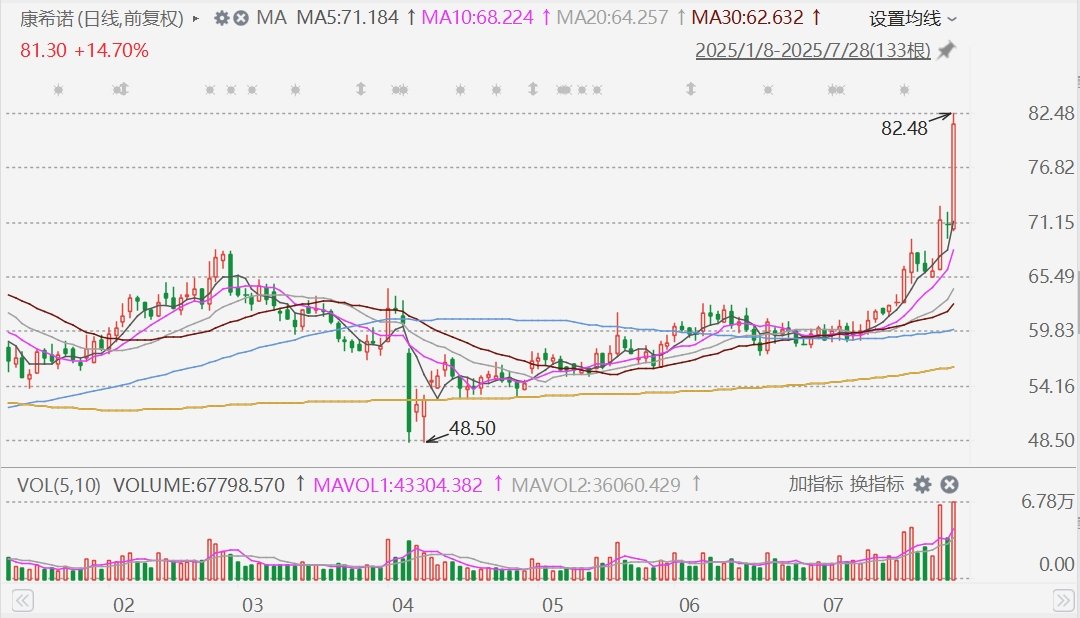
Task: Click the 76.82 price axis label
Action: pos(1051,167)
